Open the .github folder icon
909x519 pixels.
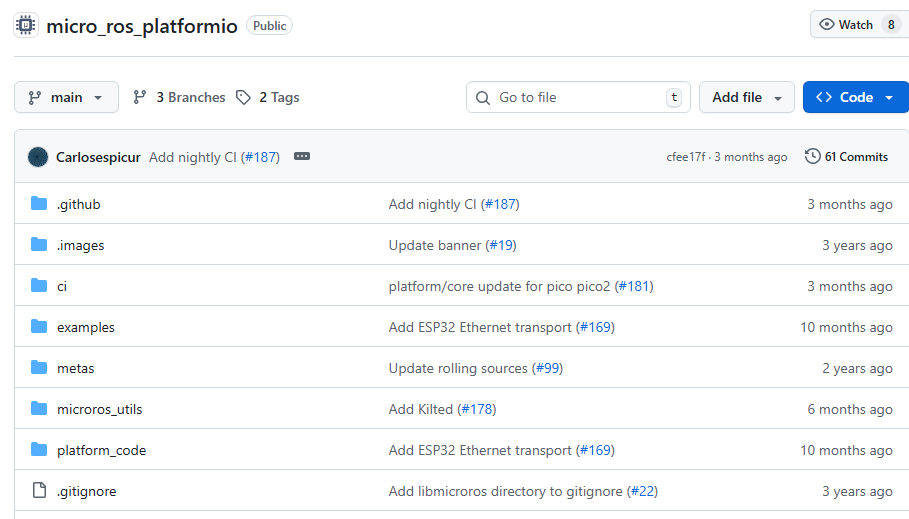(39, 204)
